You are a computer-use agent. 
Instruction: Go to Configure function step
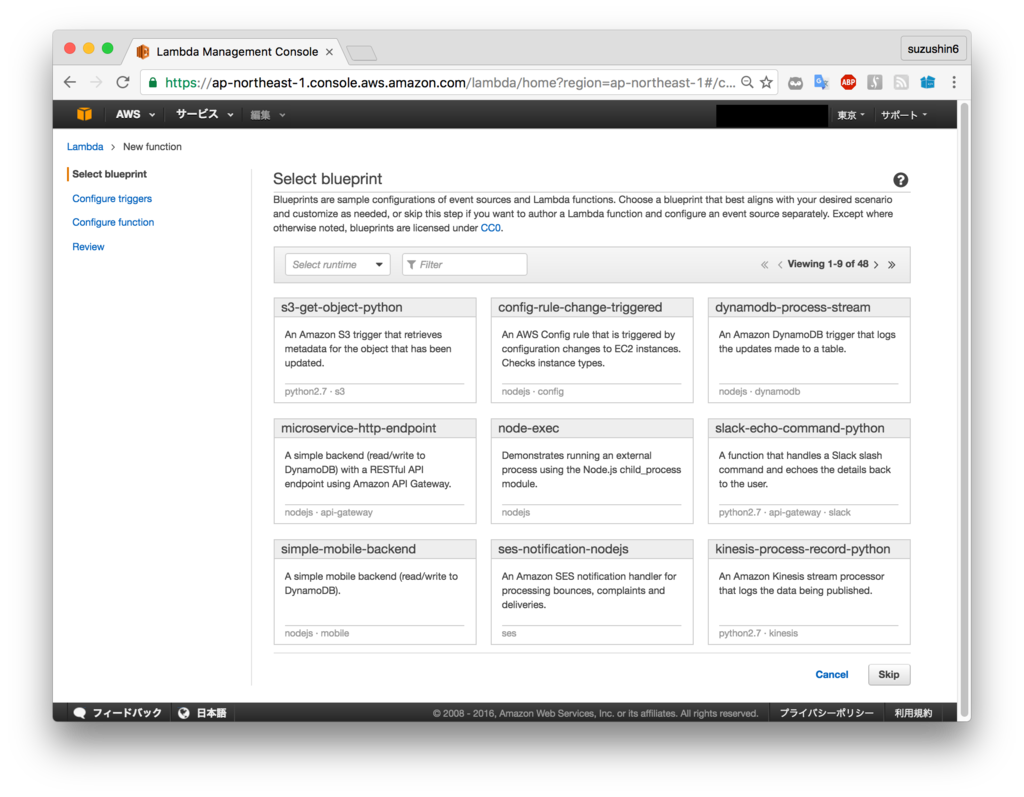point(113,222)
